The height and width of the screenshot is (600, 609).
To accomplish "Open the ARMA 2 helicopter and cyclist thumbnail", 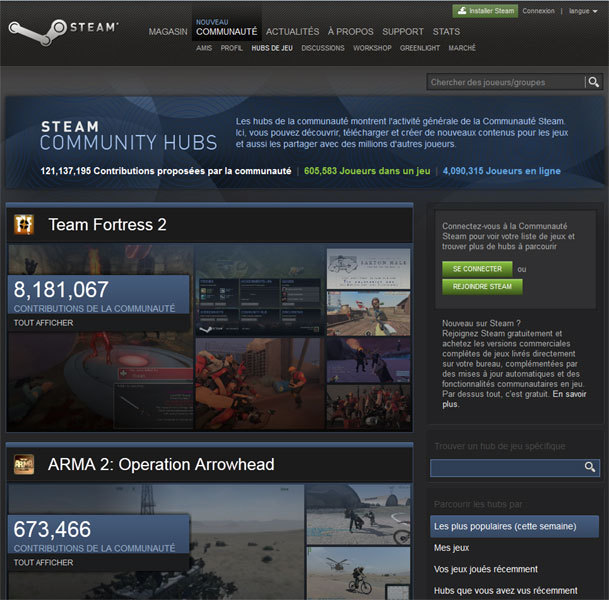I will pyautogui.click(x=358, y=573).
